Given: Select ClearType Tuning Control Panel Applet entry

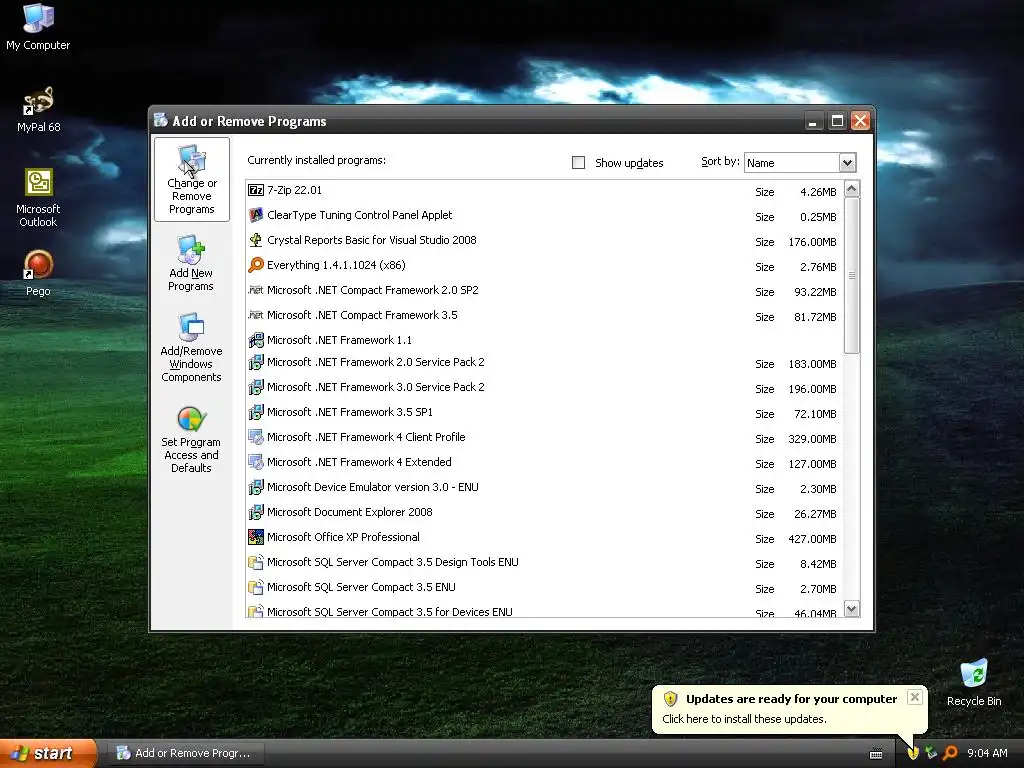Looking at the screenshot, I should pos(545,216).
